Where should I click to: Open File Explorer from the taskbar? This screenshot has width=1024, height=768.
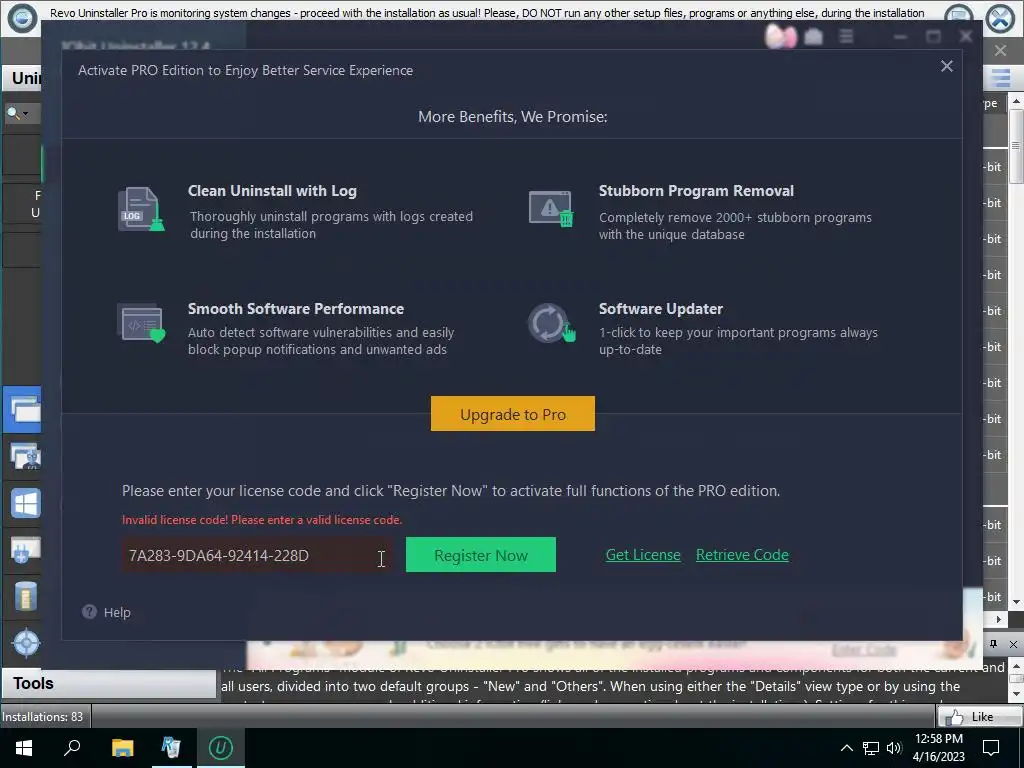point(122,747)
